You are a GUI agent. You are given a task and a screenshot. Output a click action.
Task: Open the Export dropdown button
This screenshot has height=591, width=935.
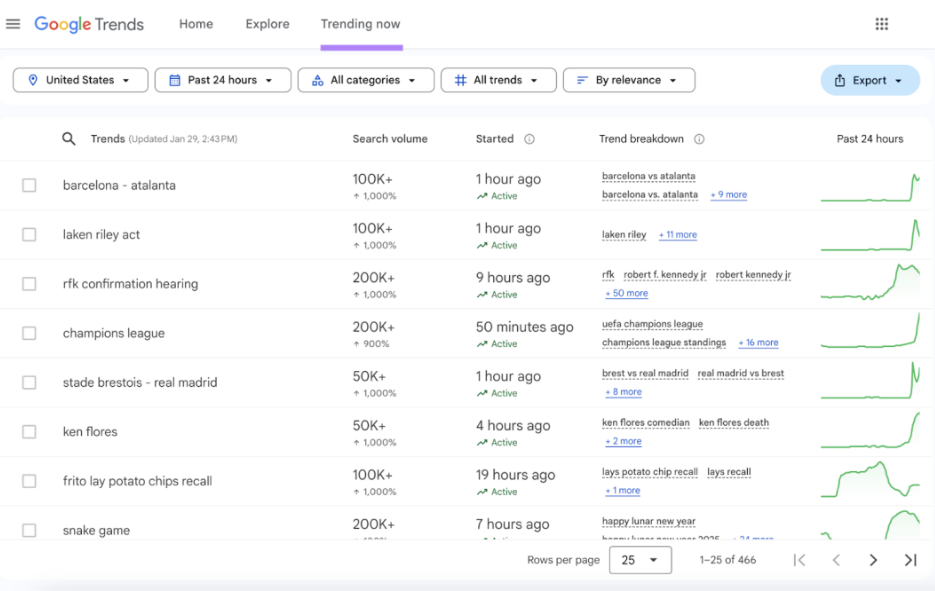coord(870,81)
